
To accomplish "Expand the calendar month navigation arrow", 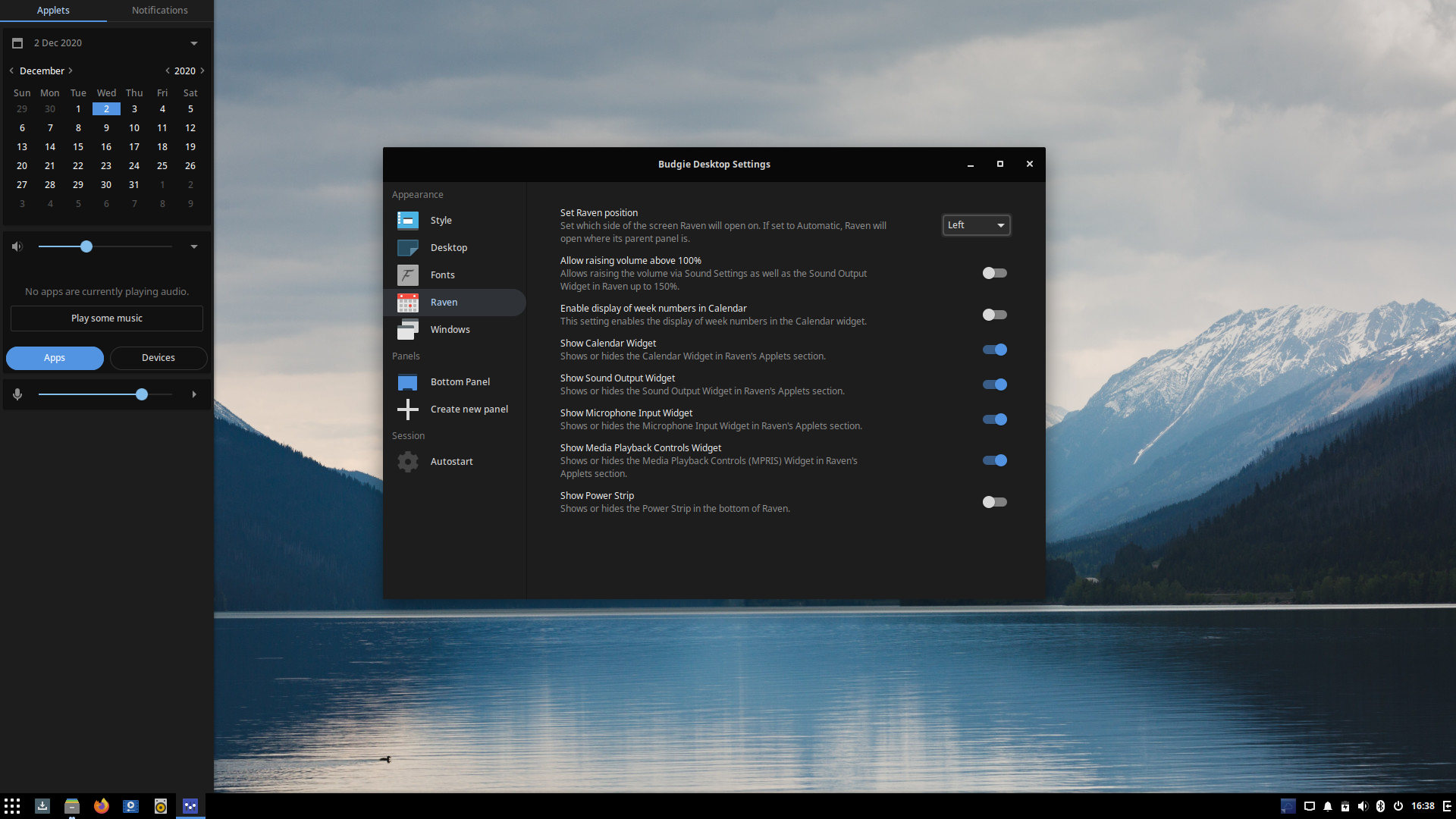I will [x=71, y=70].
